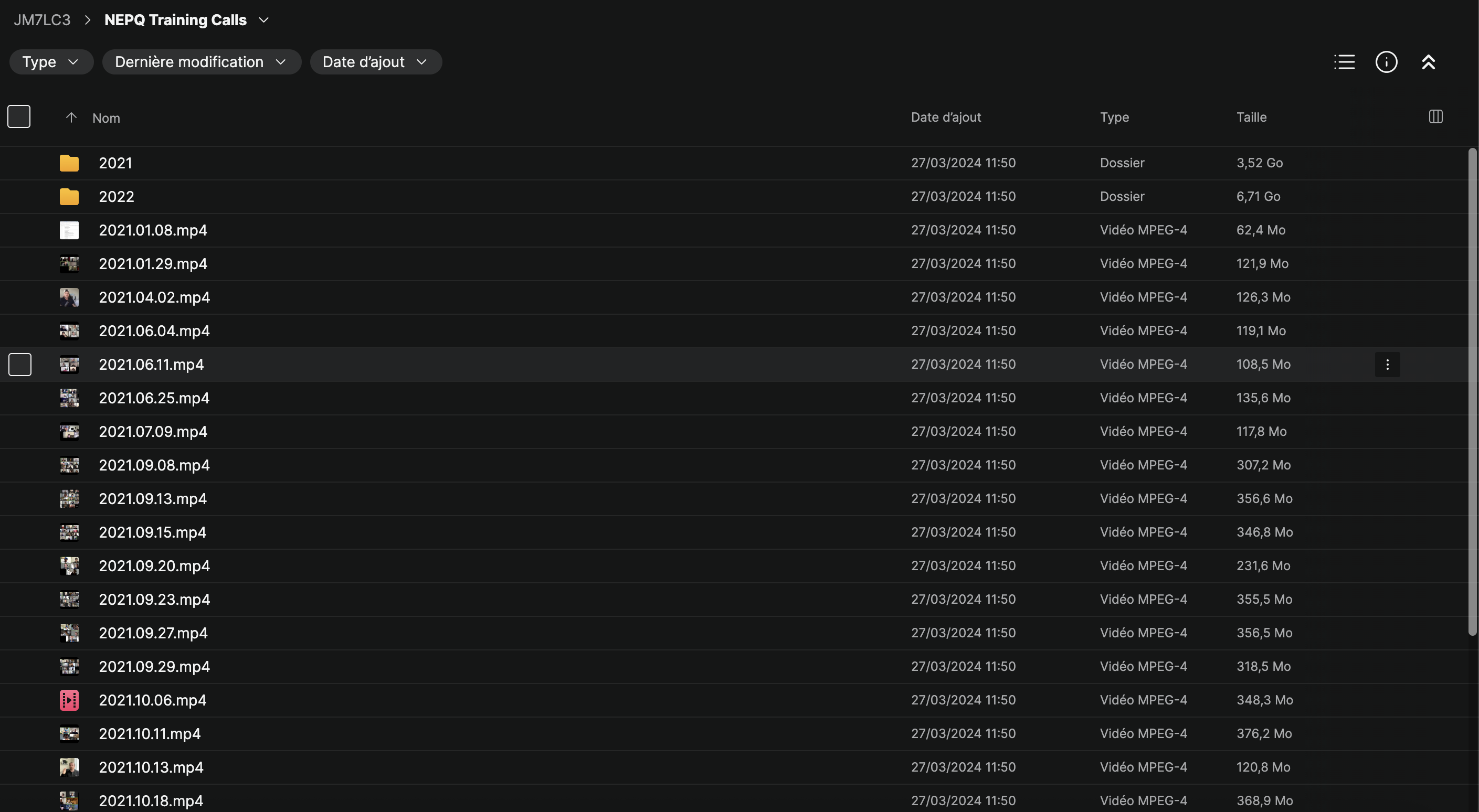Tick the select-all checkbox in header
The width and height of the screenshot is (1479, 812).
[x=19, y=116]
